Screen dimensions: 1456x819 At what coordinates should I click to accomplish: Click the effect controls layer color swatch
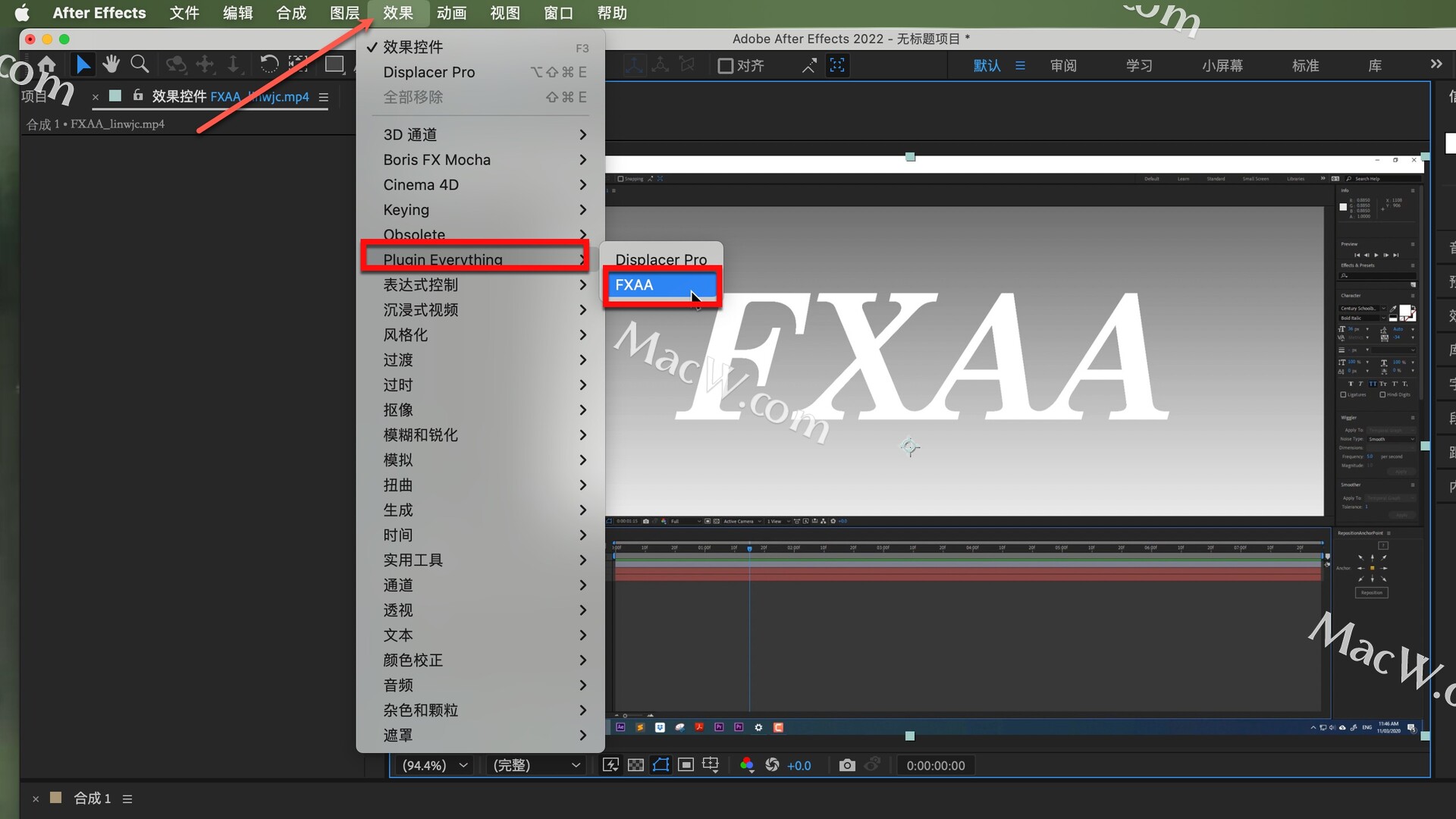(x=115, y=96)
